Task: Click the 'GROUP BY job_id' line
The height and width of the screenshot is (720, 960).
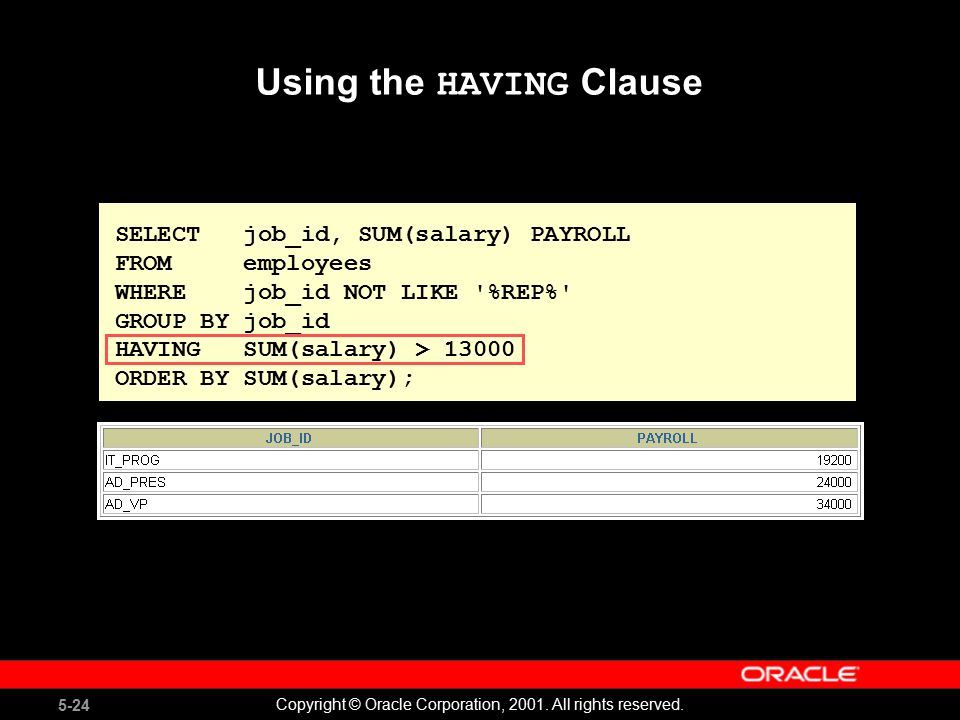Action: tap(223, 321)
